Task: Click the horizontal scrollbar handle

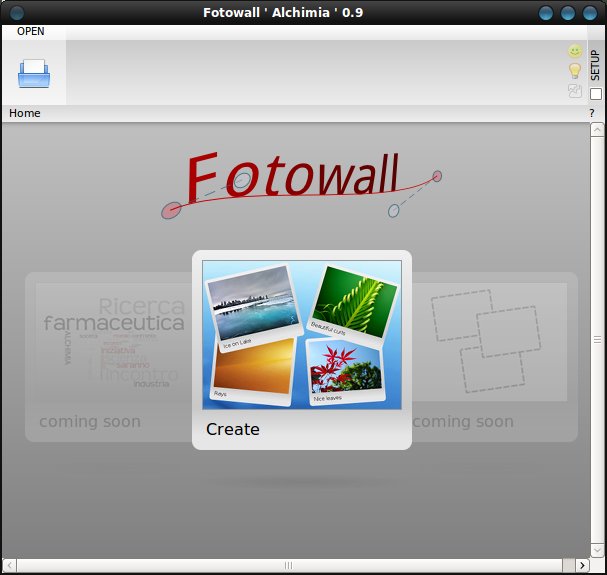Action: [x=289, y=565]
